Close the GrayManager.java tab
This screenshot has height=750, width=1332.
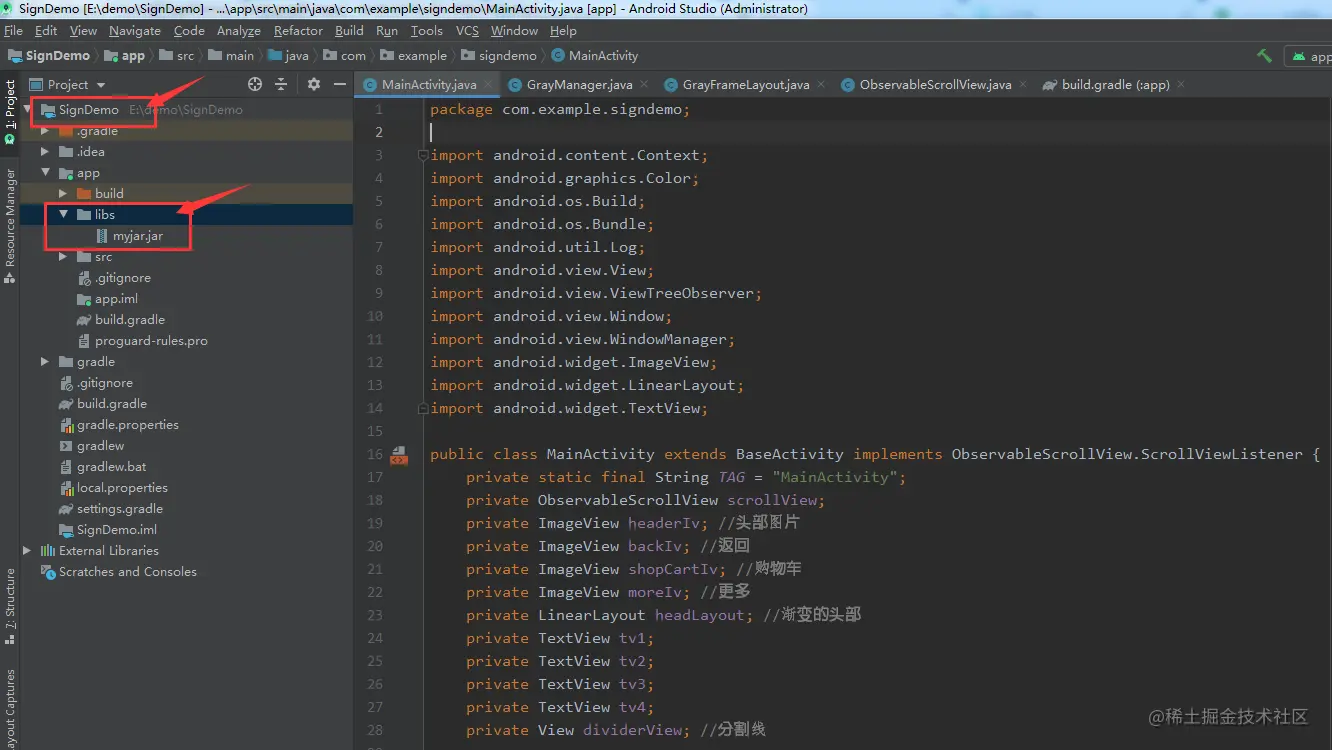643,85
